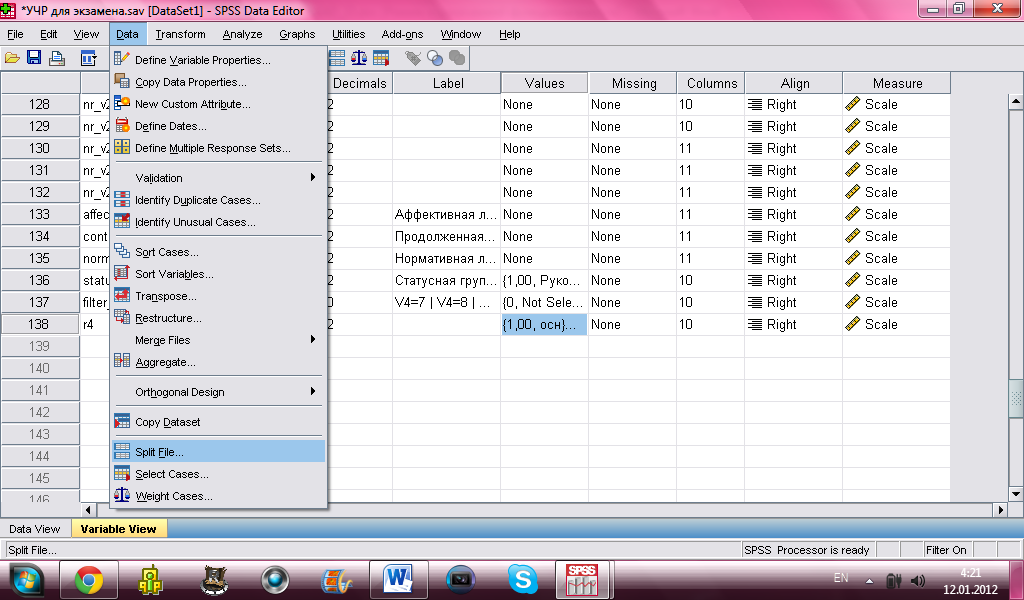Click the Show All Variables toolbar icon

point(457,58)
